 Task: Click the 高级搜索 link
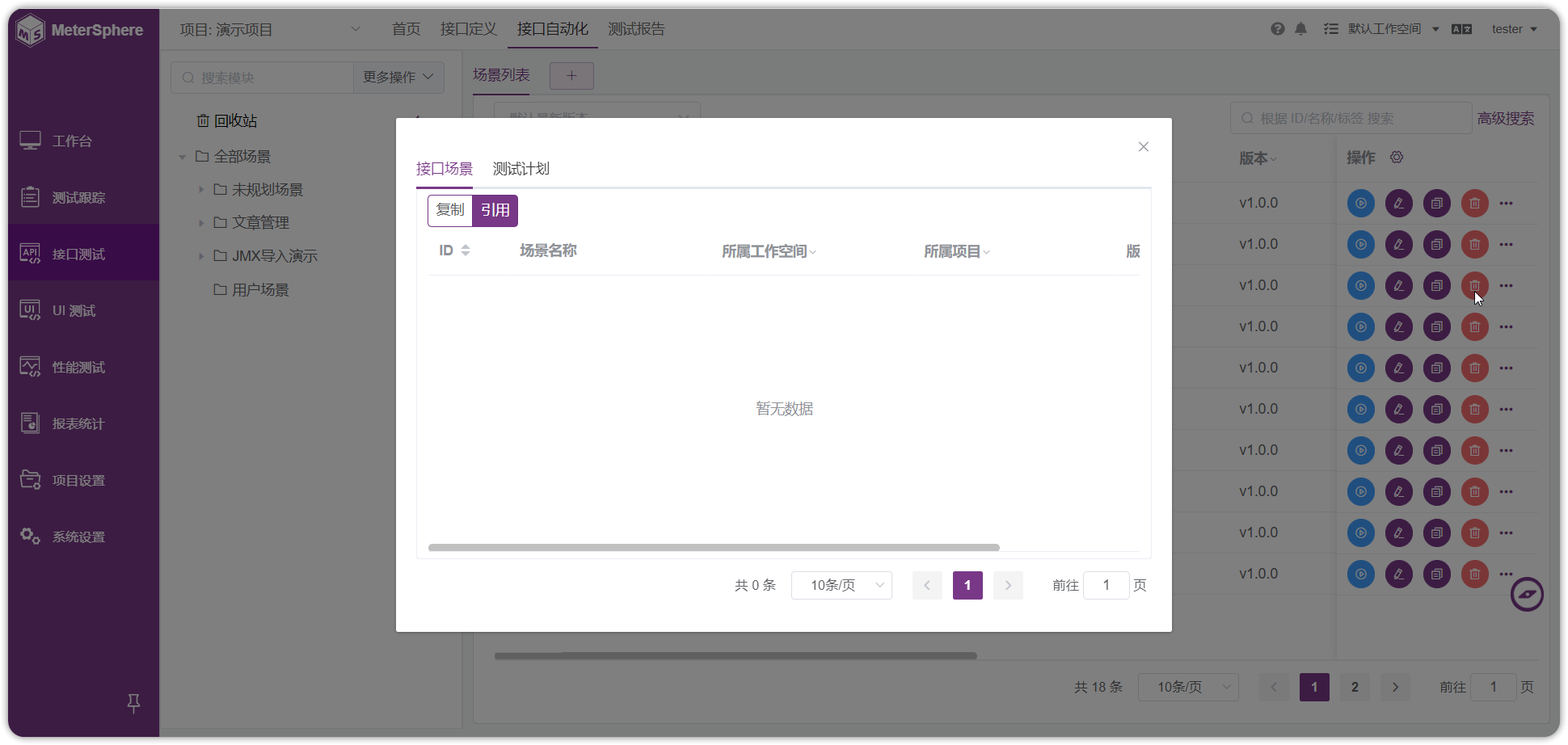click(x=1506, y=118)
